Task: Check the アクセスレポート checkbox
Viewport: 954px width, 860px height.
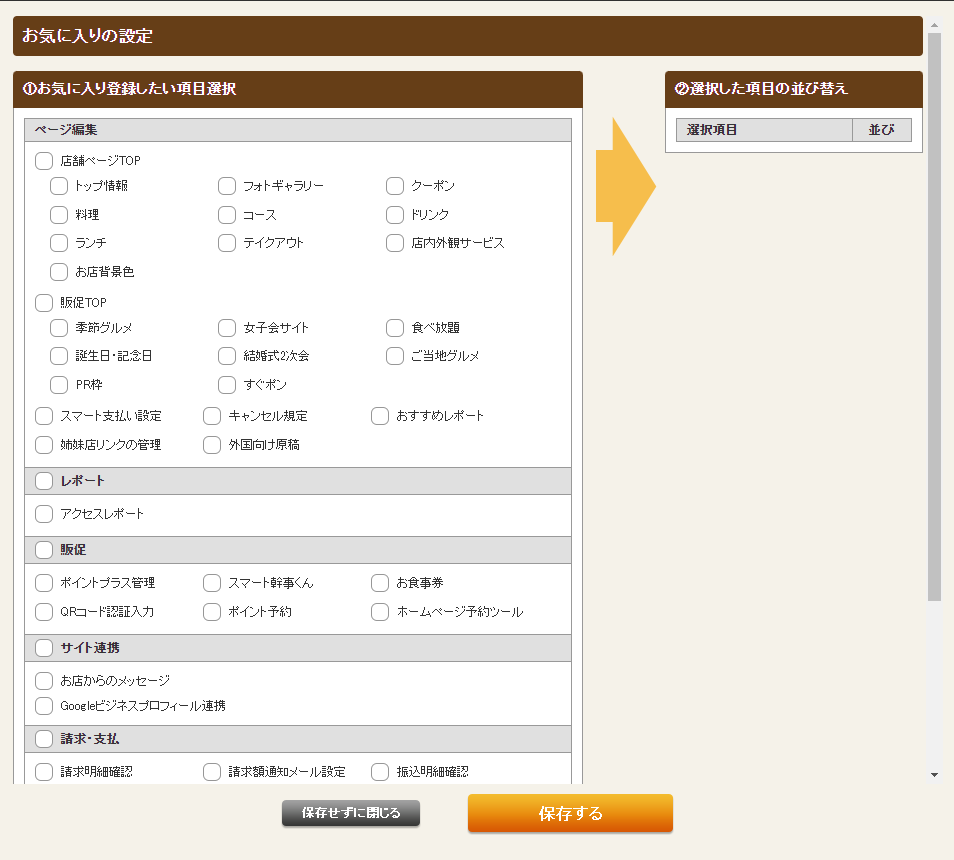Action: click(44, 513)
